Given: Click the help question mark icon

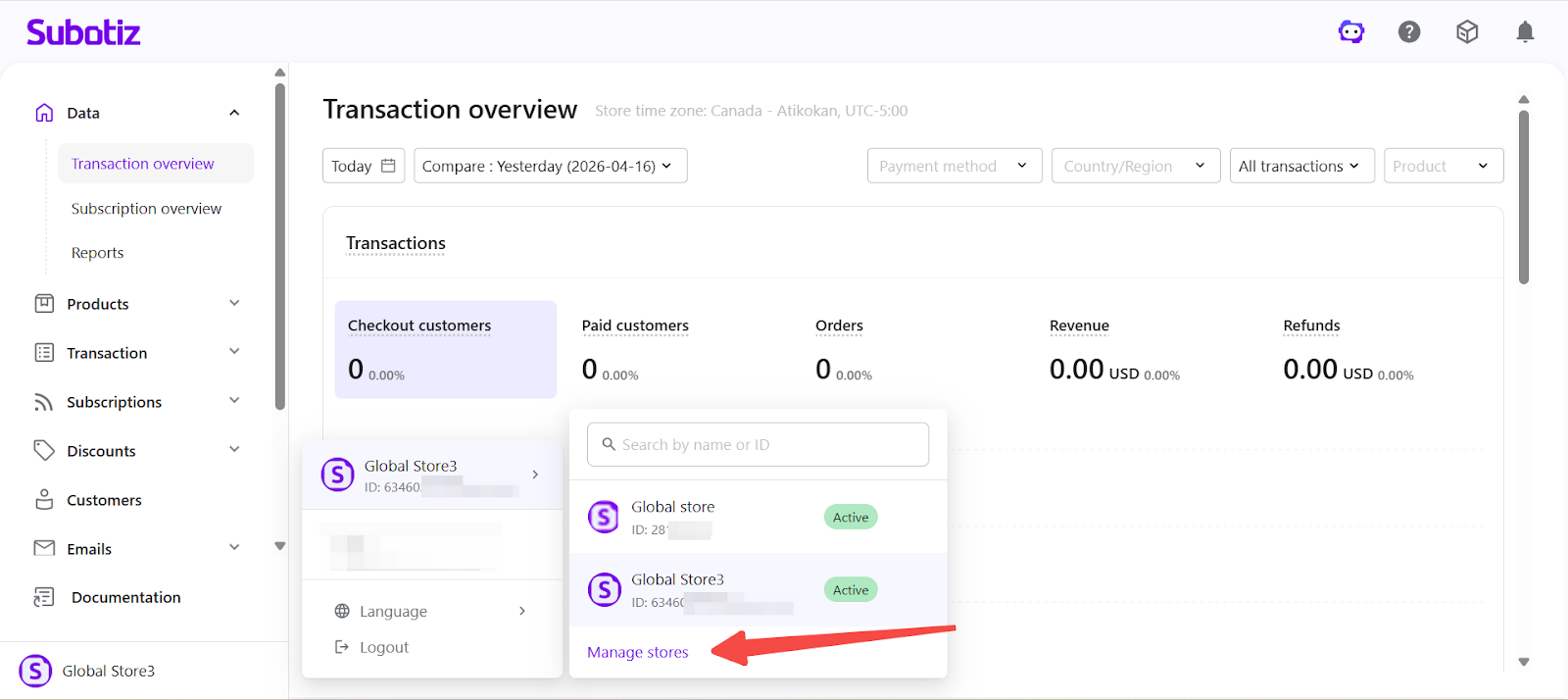Looking at the screenshot, I should coord(1409,32).
